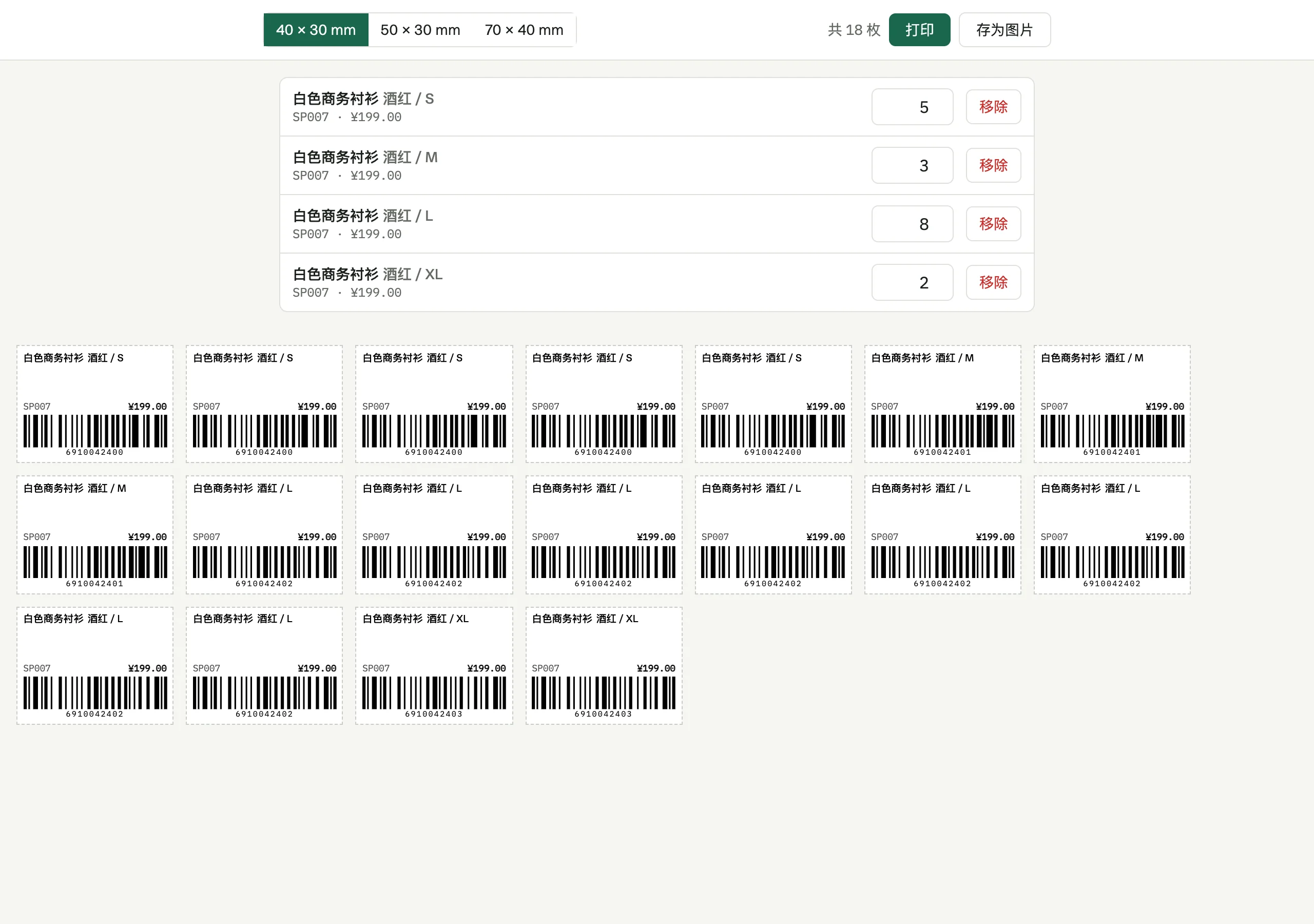
Task: Remove the 酒红 / S row with 移除
Action: (x=993, y=107)
